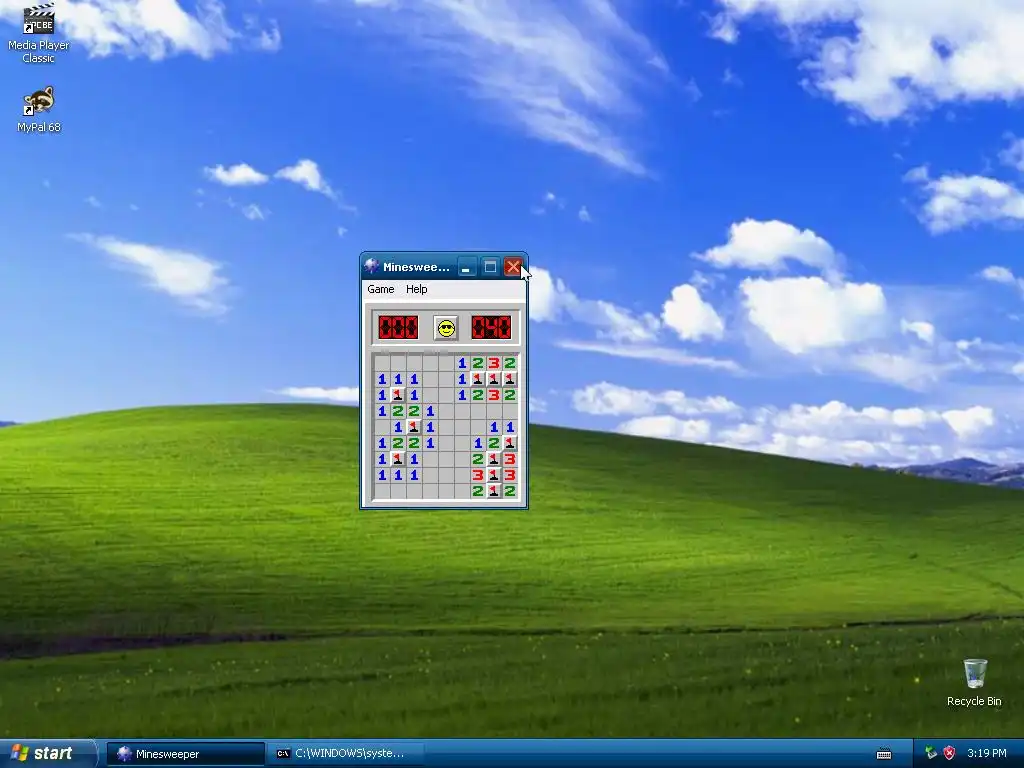This screenshot has height=768, width=1024.
Task: Click the red 3 directly below the three flags
Action: (x=494, y=395)
